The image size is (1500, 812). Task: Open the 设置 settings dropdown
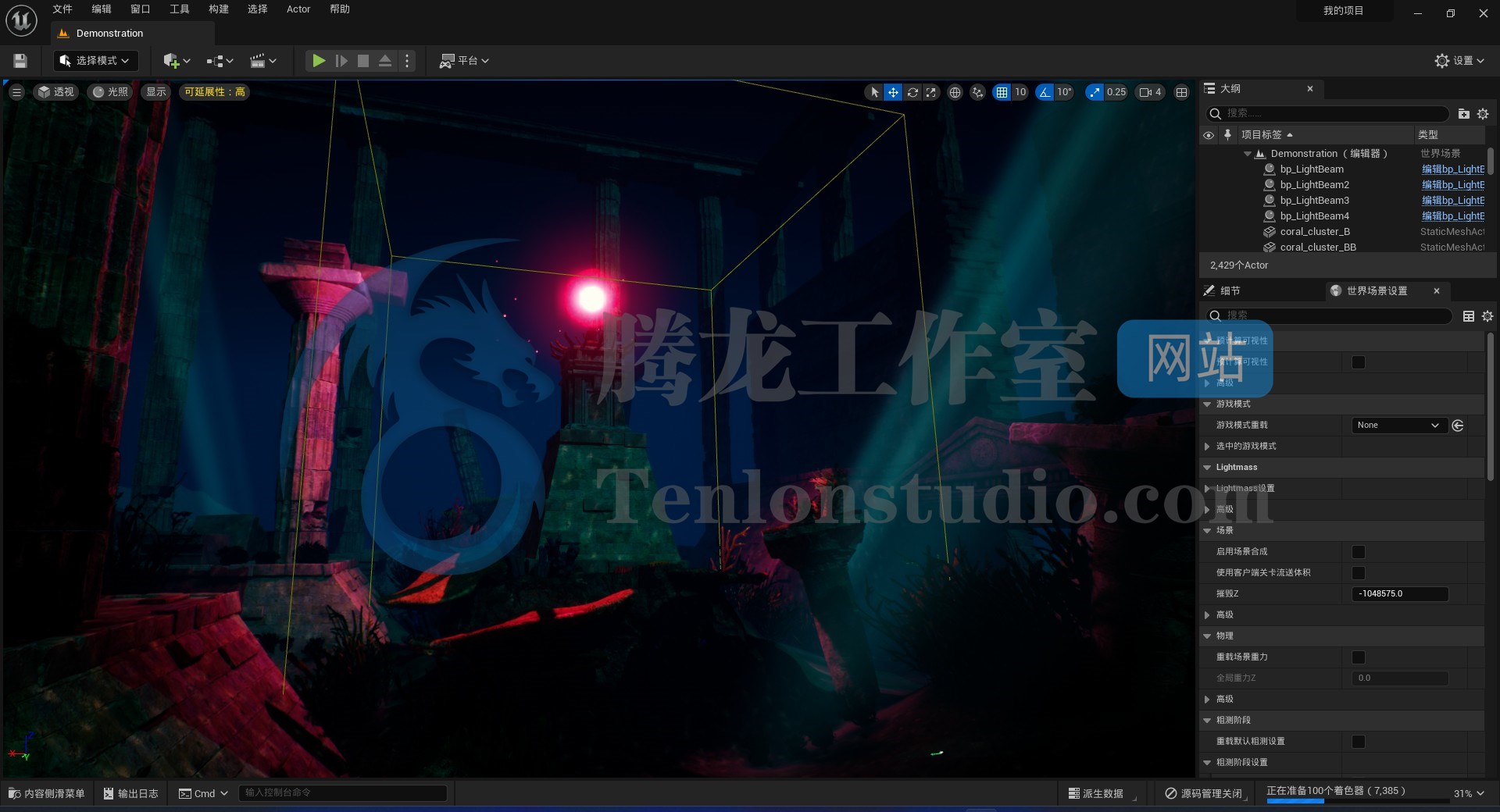(x=1459, y=61)
